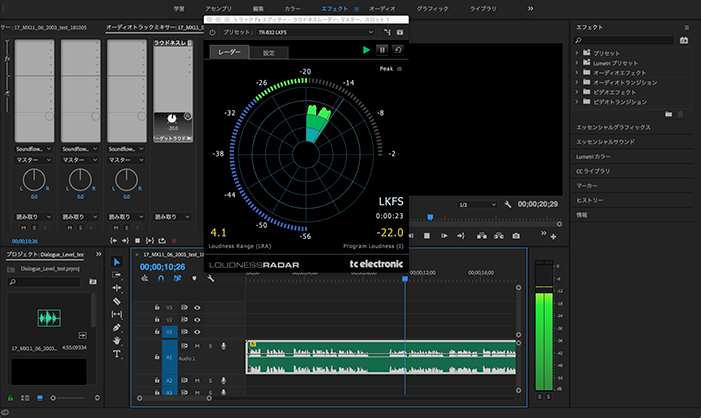The image size is (701, 418).
Task: Select the Type tool
Action: 117,353
